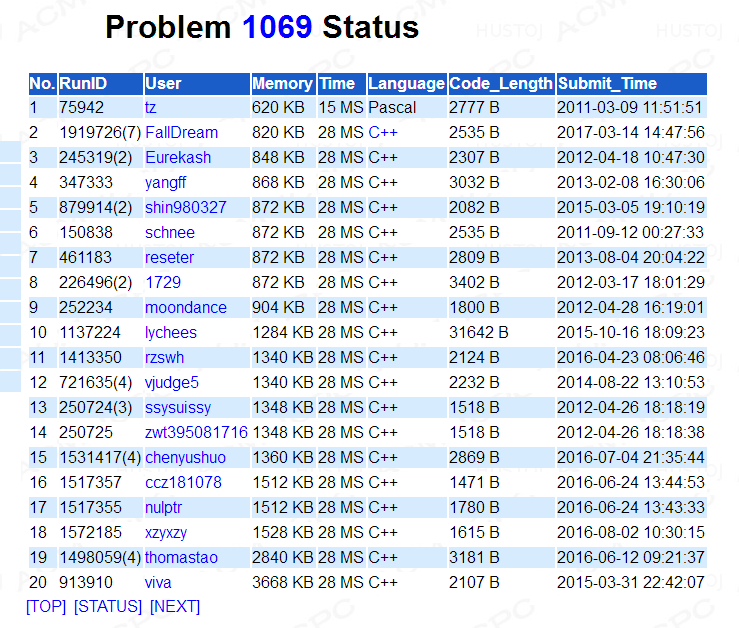Click the Code_Length column header

coord(501,83)
